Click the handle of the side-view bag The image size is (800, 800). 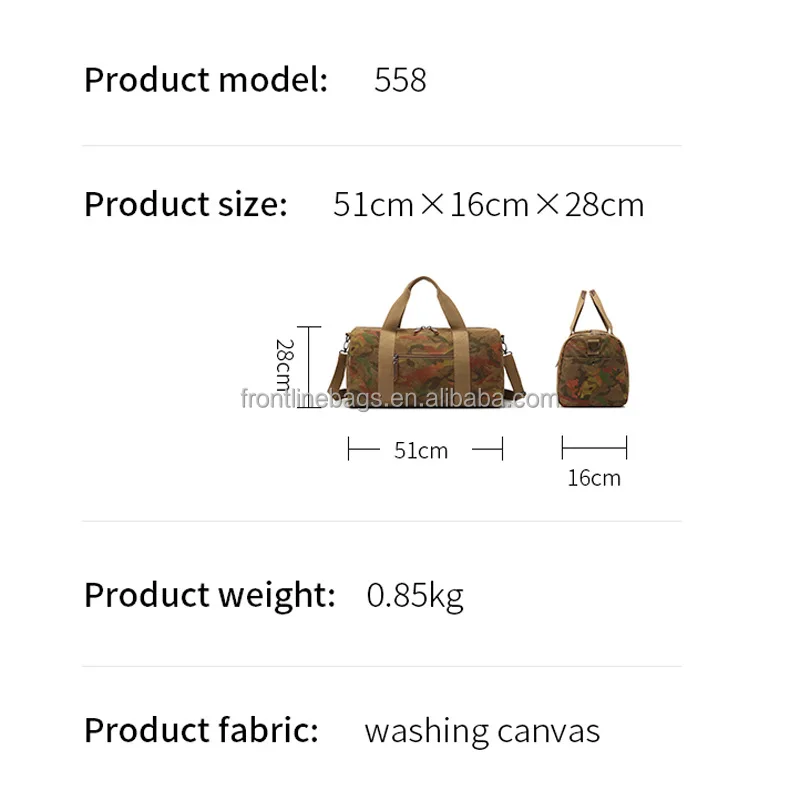pos(590,305)
